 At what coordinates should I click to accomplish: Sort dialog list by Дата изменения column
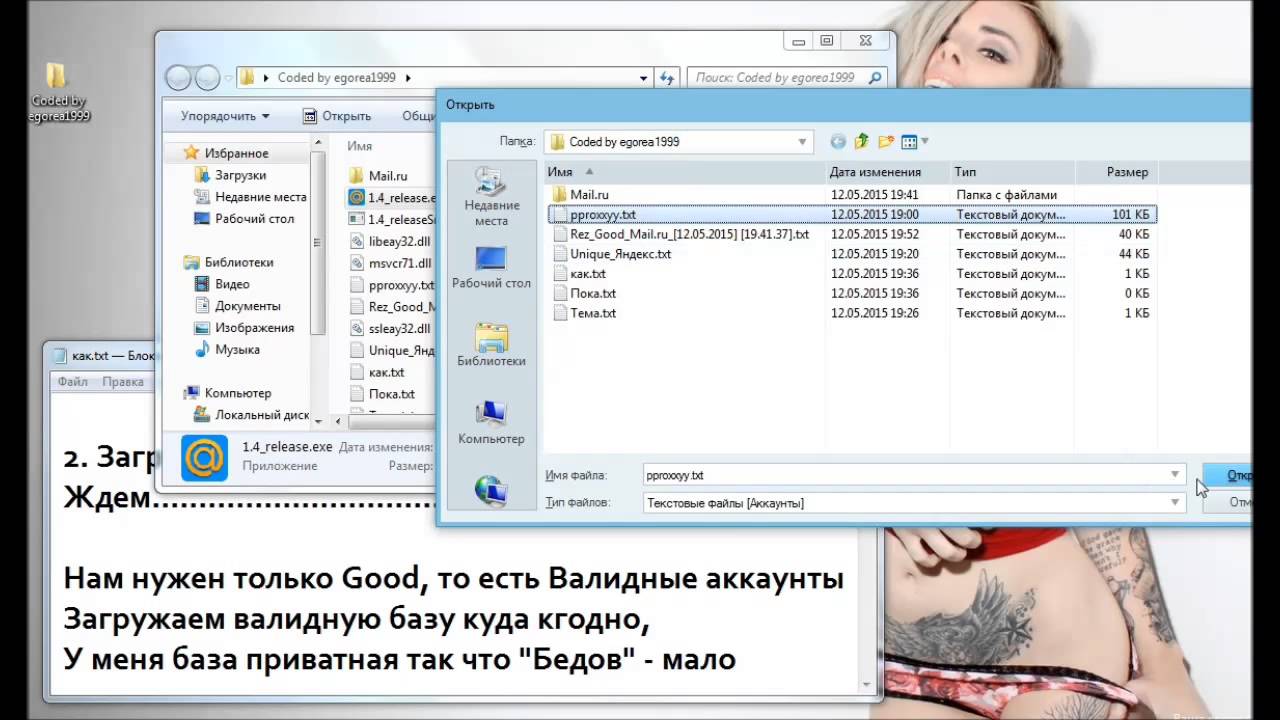(888, 172)
